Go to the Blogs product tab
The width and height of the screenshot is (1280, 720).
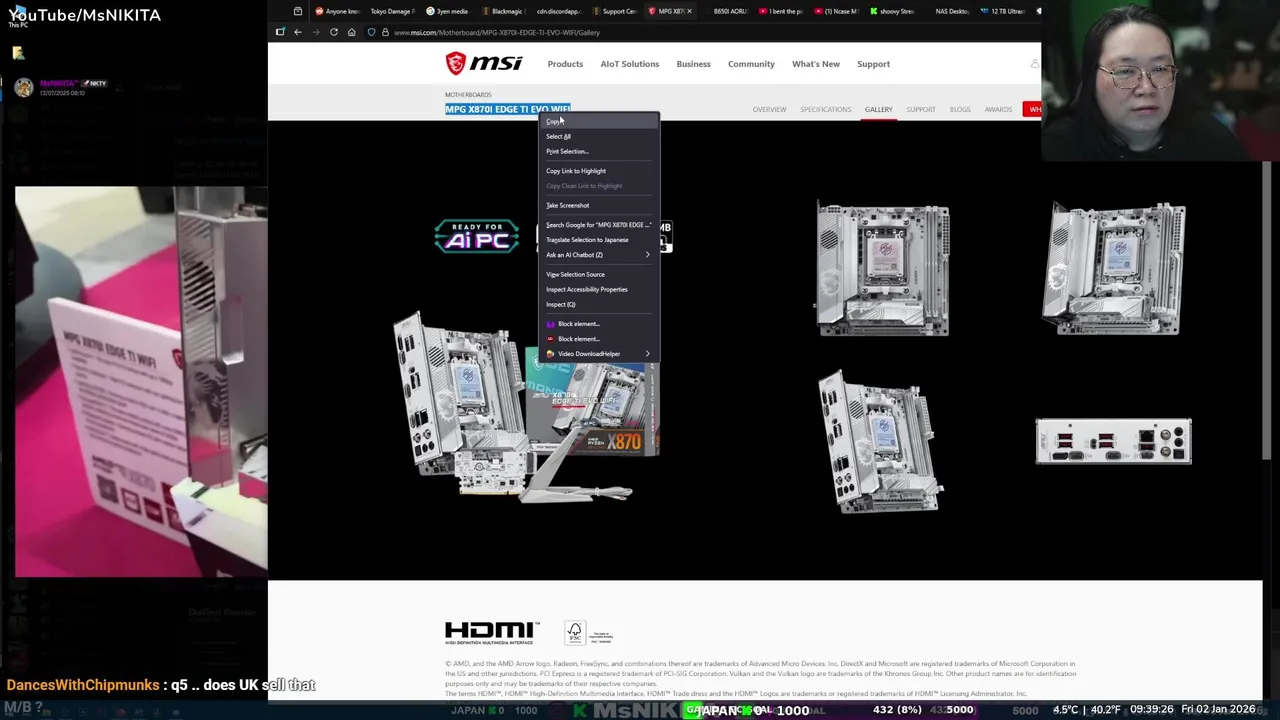(960, 109)
